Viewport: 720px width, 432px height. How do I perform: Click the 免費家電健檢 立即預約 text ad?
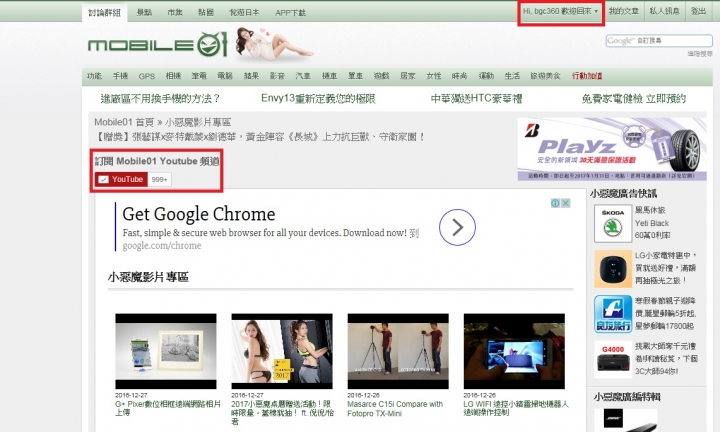click(x=634, y=98)
